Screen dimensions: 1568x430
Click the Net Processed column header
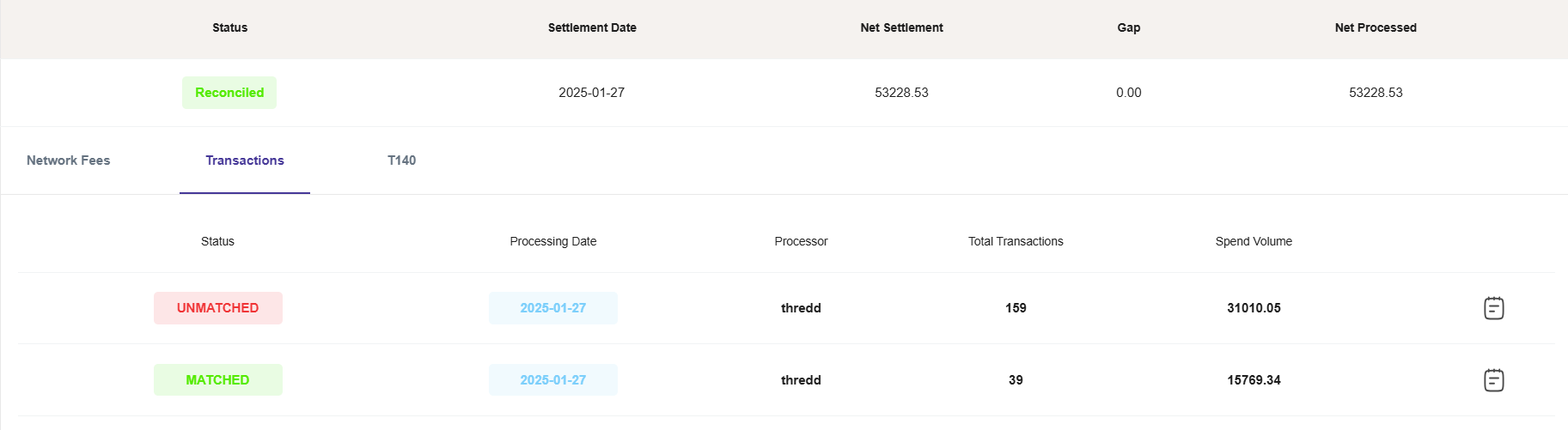coord(1376,27)
